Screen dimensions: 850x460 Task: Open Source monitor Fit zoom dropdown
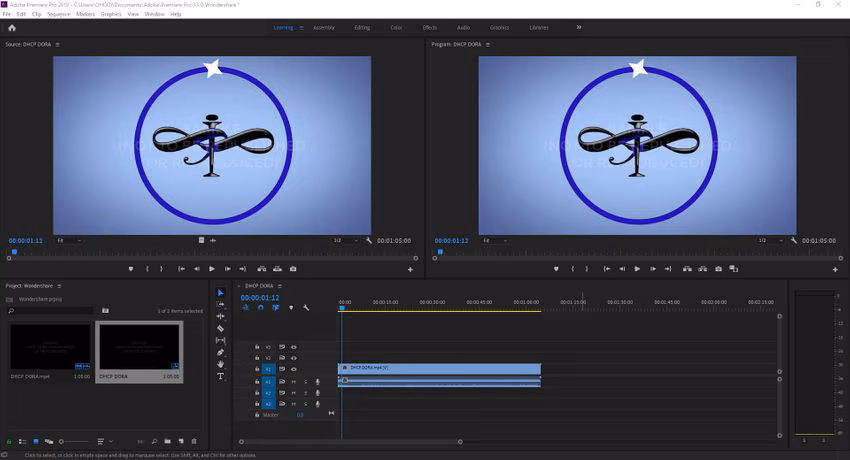tap(69, 241)
